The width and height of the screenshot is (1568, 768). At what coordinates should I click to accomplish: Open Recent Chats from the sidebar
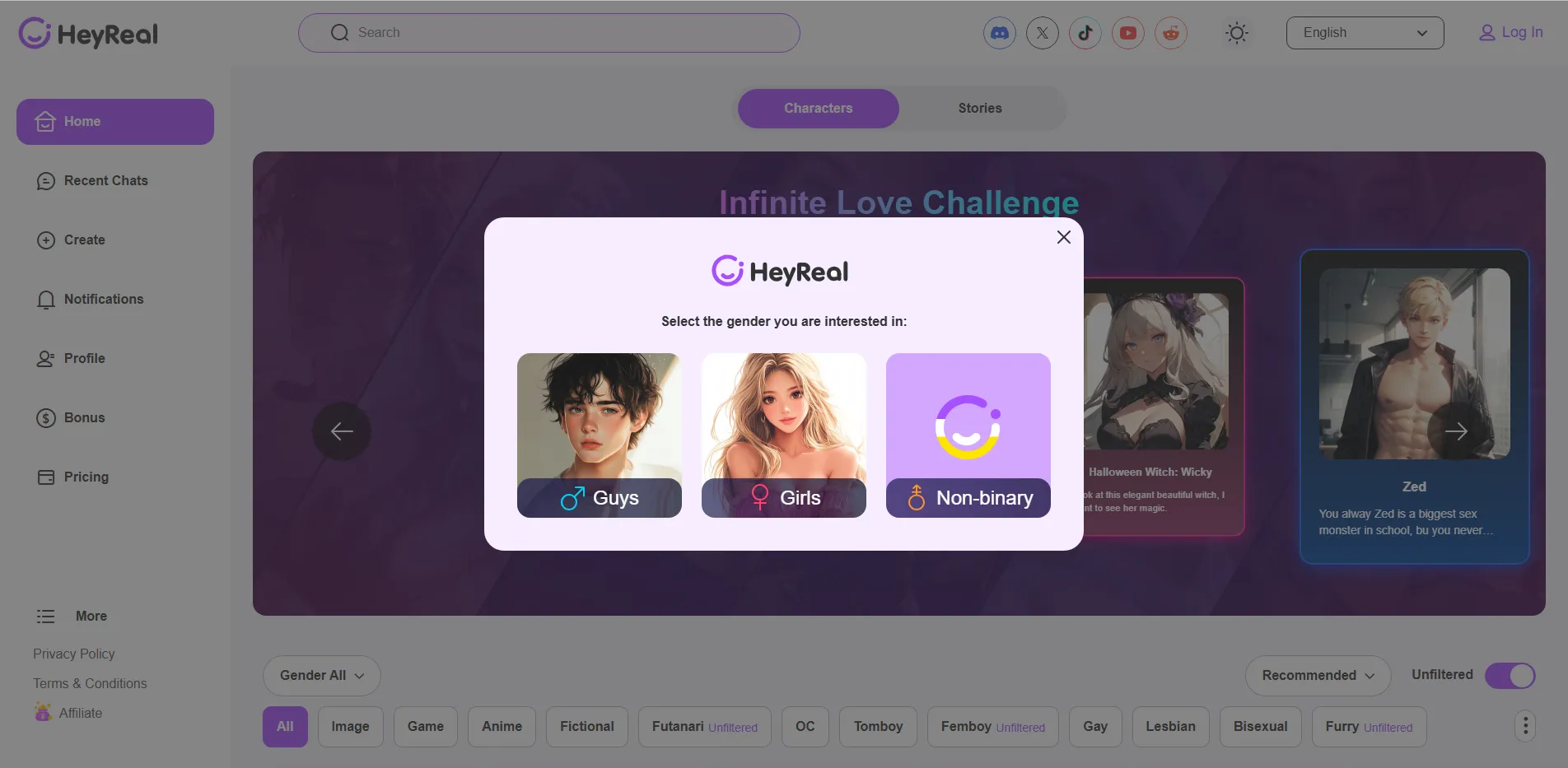tap(106, 180)
